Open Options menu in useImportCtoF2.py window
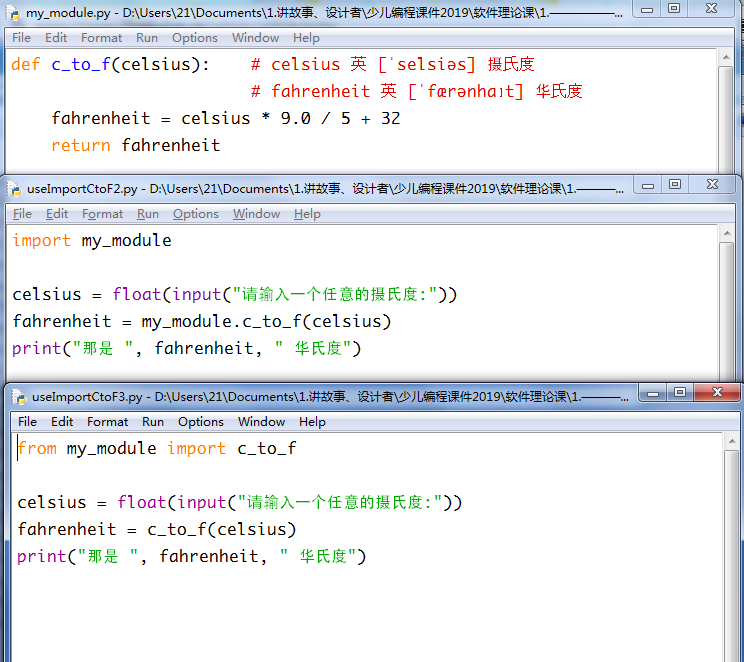The width and height of the screenshot is (744, 662). click(x=195, y=214)
